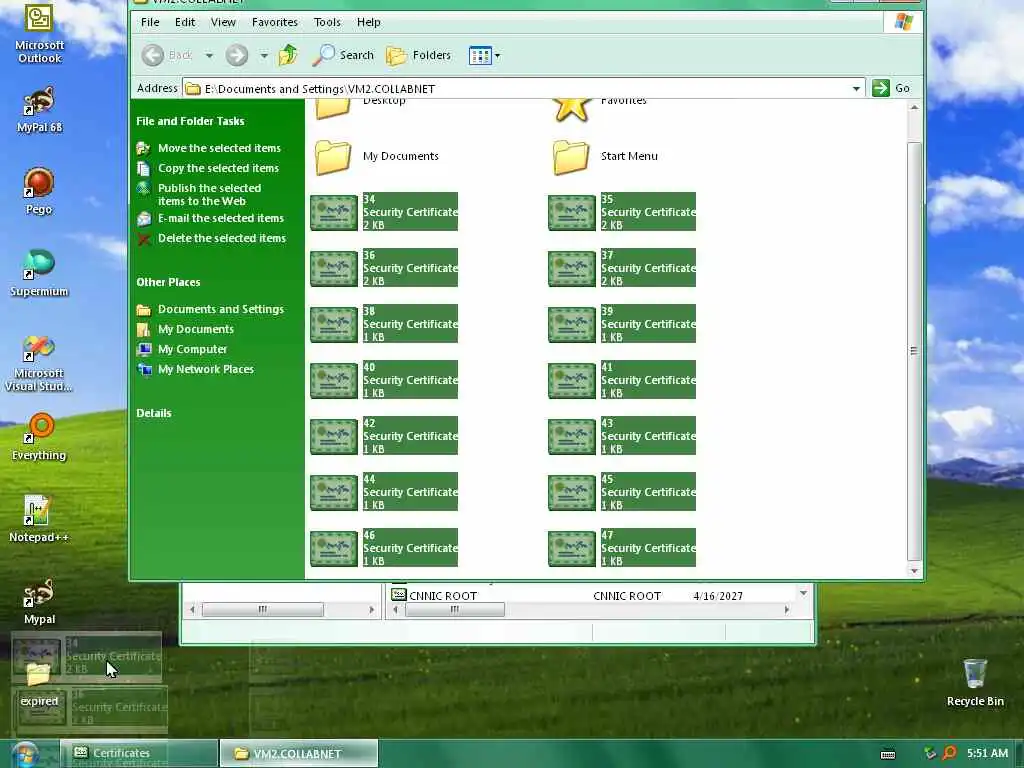Select certificate file 35
This screenshot has width=1024, height=768.
pyautogui.click(x=622, y=212)
